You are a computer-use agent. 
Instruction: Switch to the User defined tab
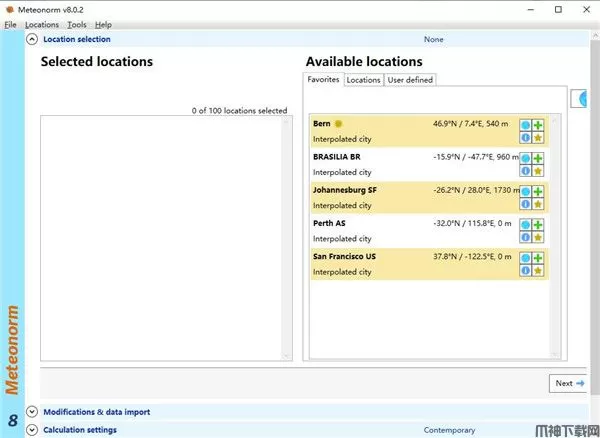tap(410, 80)
